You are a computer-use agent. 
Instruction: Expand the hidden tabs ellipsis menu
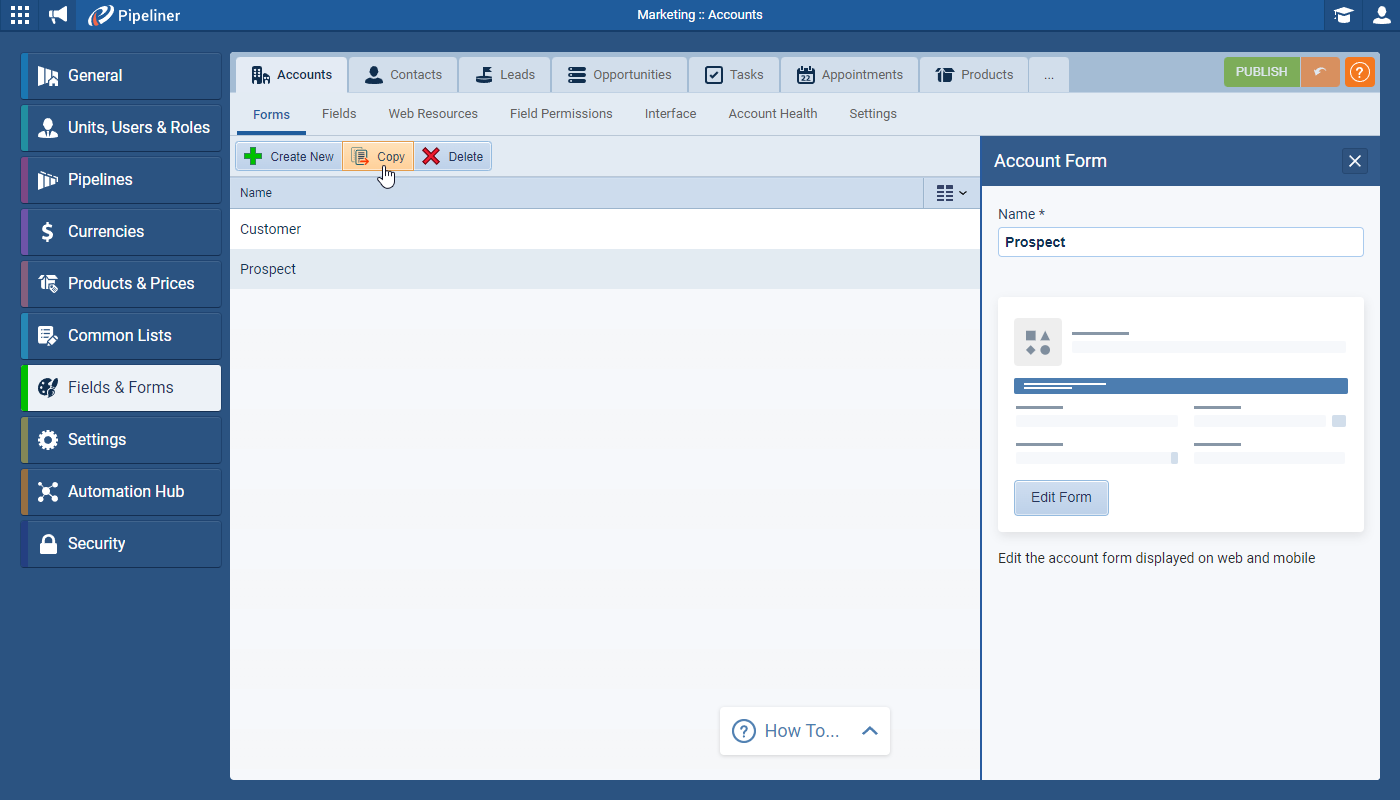(1048, 74)
